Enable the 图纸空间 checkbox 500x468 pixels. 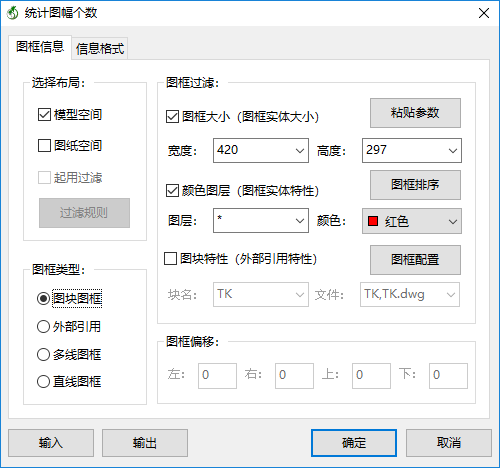coord(44,146)
